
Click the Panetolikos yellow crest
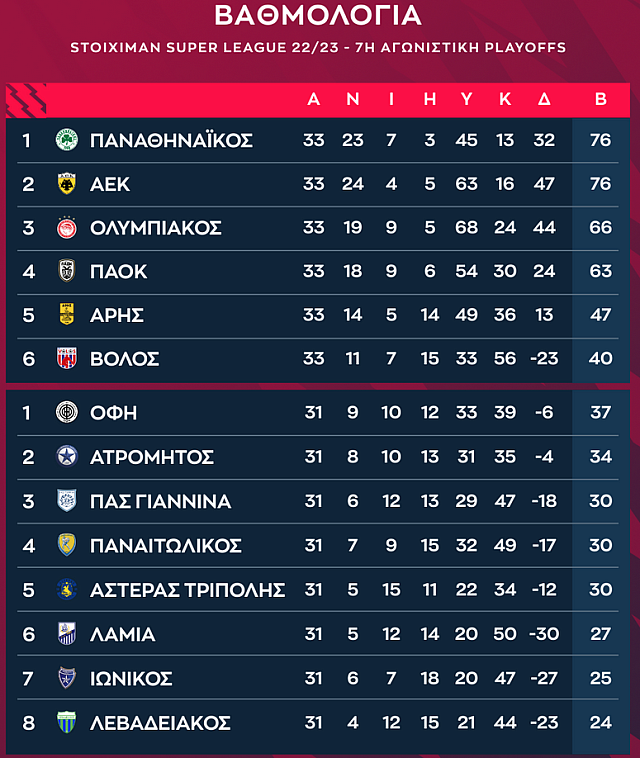(x=67, y=545)
